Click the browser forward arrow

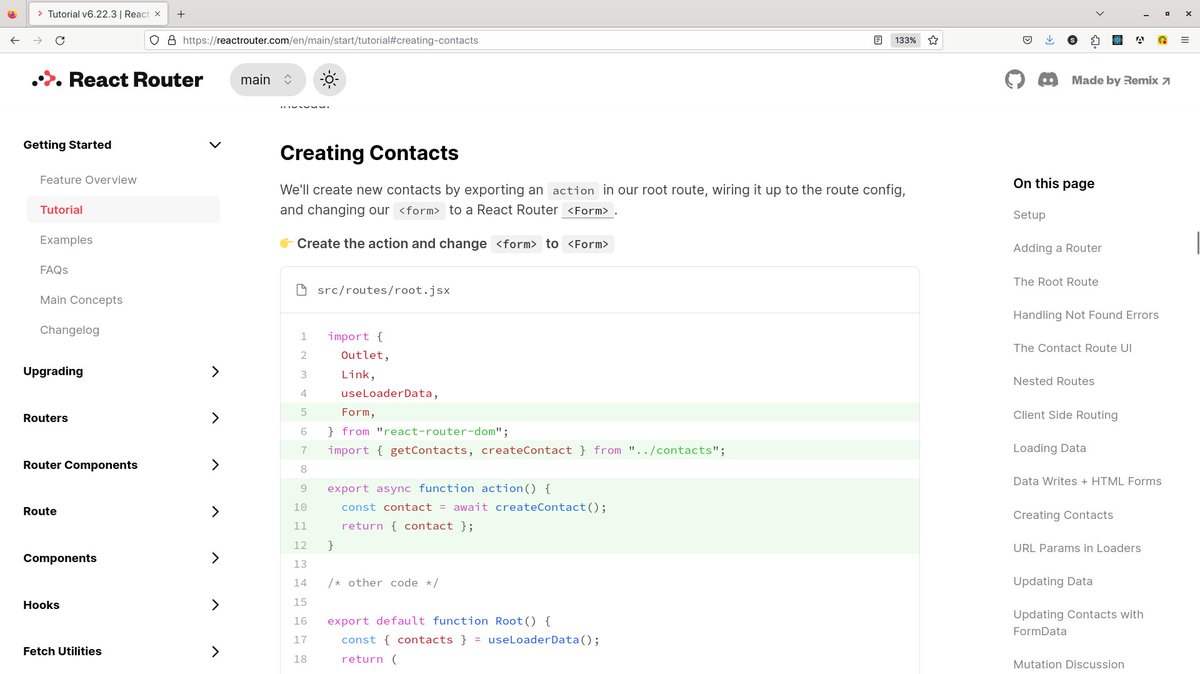point(37,40)
